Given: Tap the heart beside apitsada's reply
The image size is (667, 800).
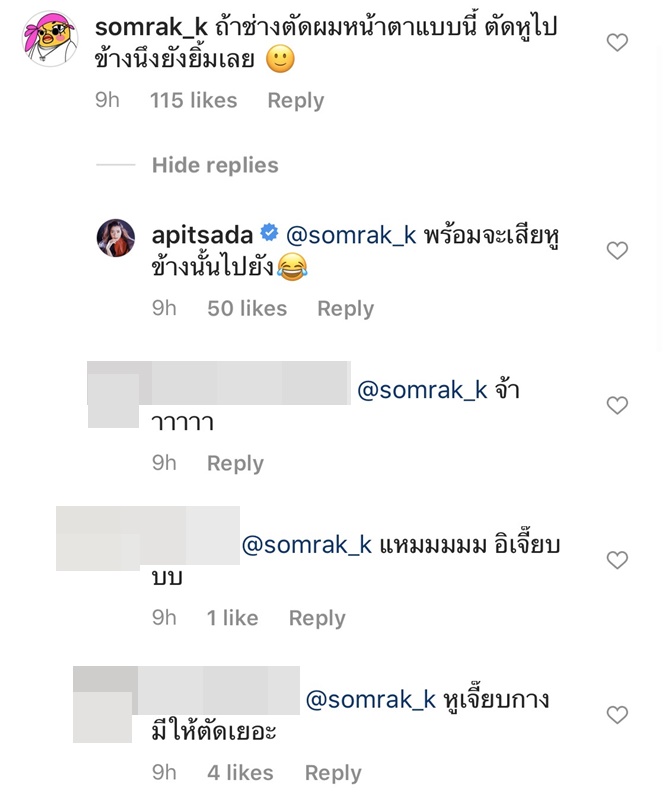Looking at the screenshot, I should point(617,251).
